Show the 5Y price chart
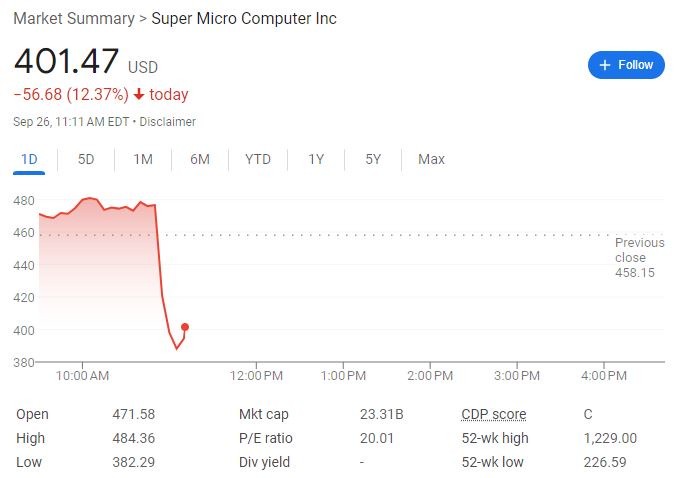Image resolution: width=696 pixels, height=478 pixels. click(x=373, y=159)
